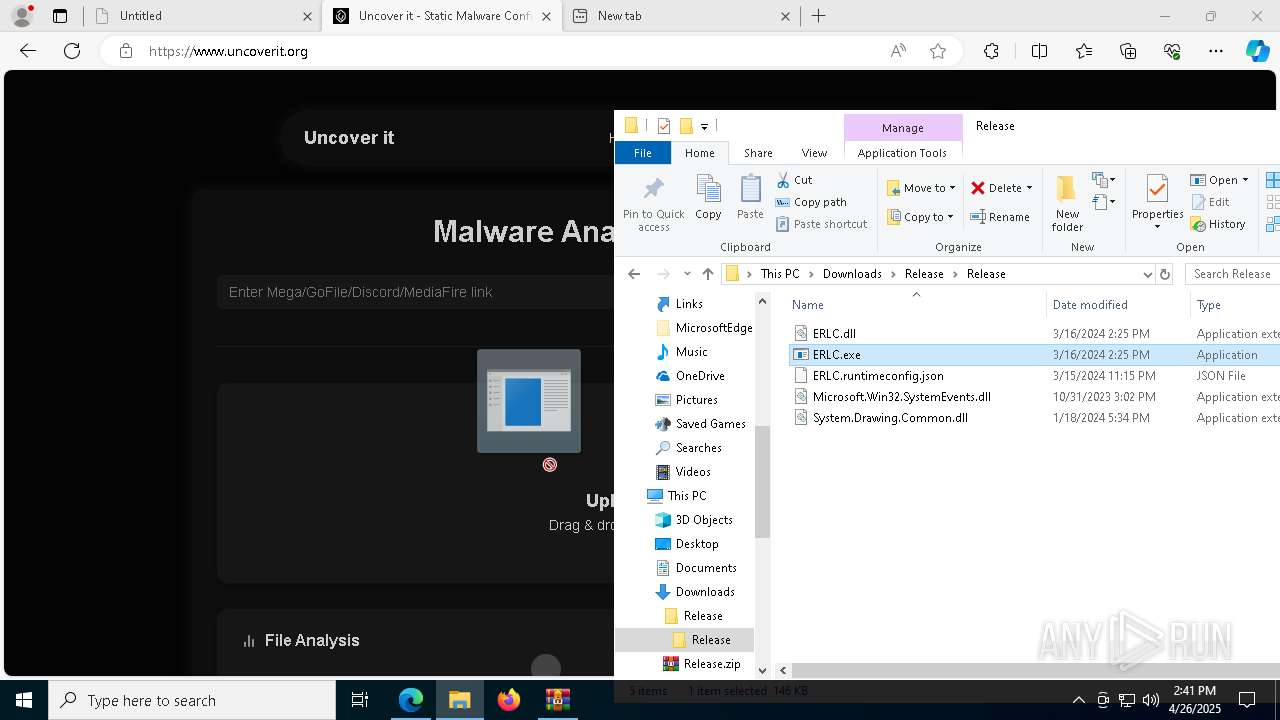Open the Copy to dropdown

click(920, 217)
